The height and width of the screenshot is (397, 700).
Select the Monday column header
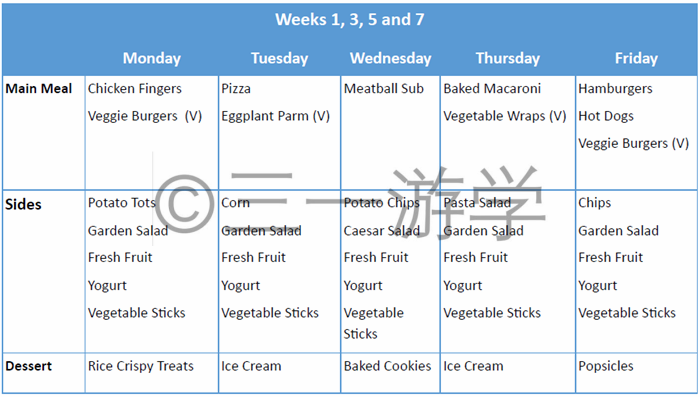152,58
